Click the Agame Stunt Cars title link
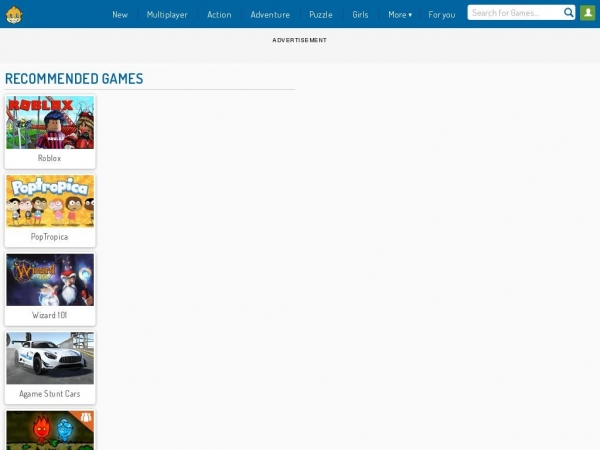 point(49,394)
